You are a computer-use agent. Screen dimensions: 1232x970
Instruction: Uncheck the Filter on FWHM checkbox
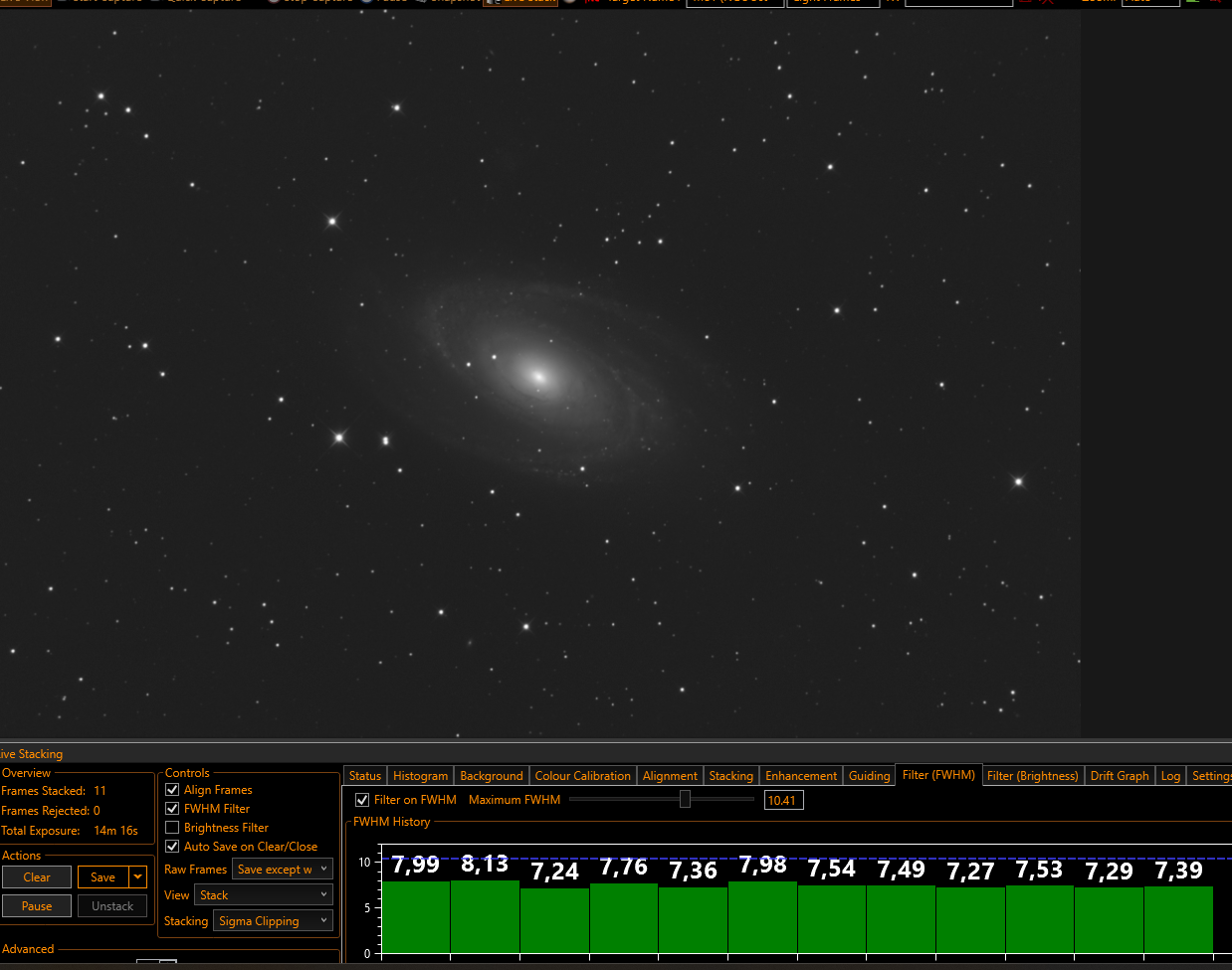click(x=362, y=800)
